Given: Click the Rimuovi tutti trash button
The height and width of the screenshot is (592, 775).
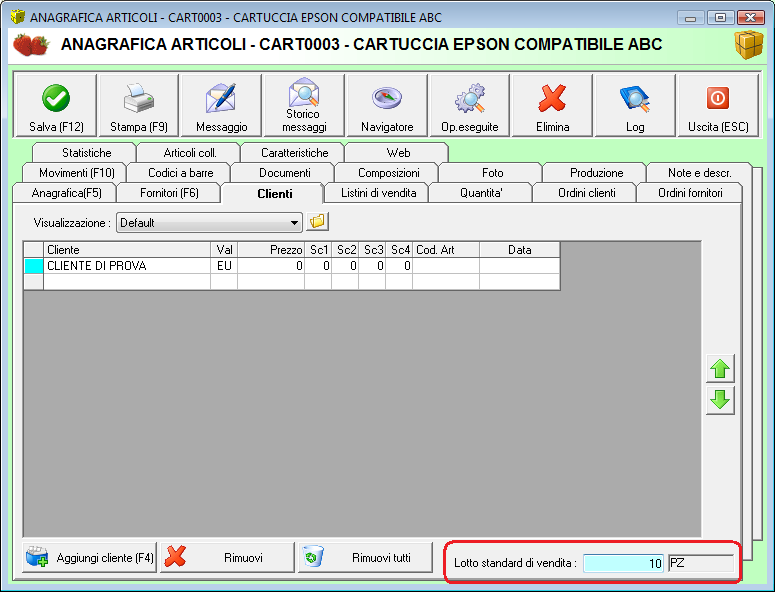Looking at the screenshot, I should pyautogui.click(x=365, y=557).
